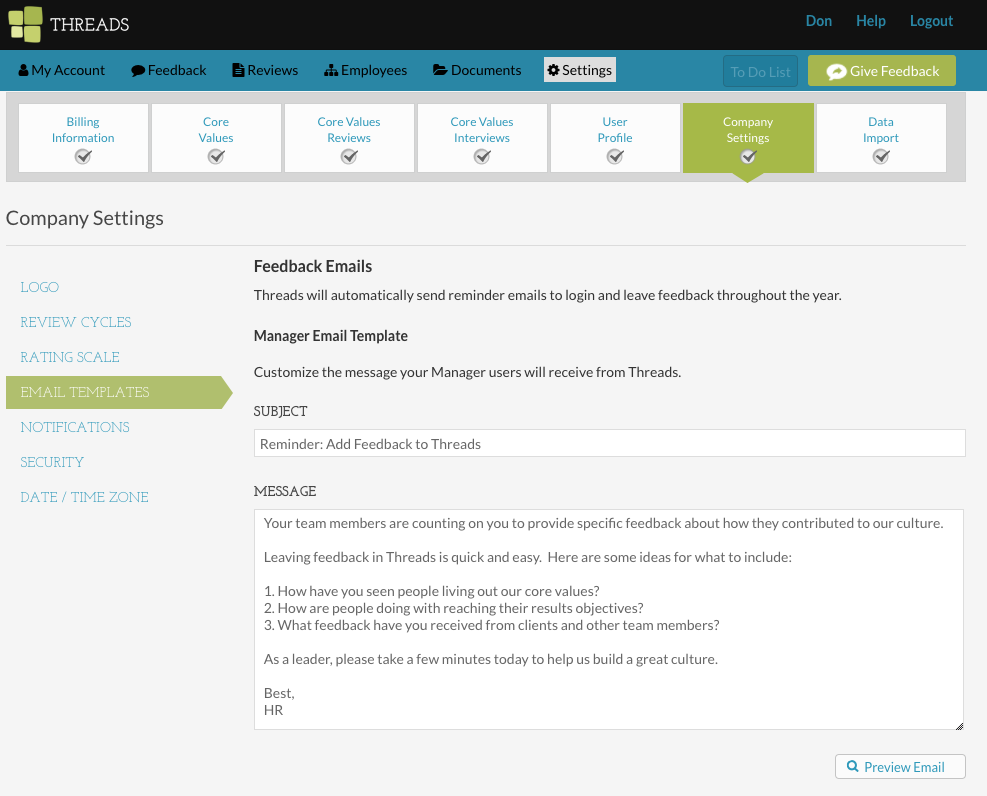Click the Core Values Interviews checkmark icon
This screenshot has height=796, width=987.
[482, 157]
